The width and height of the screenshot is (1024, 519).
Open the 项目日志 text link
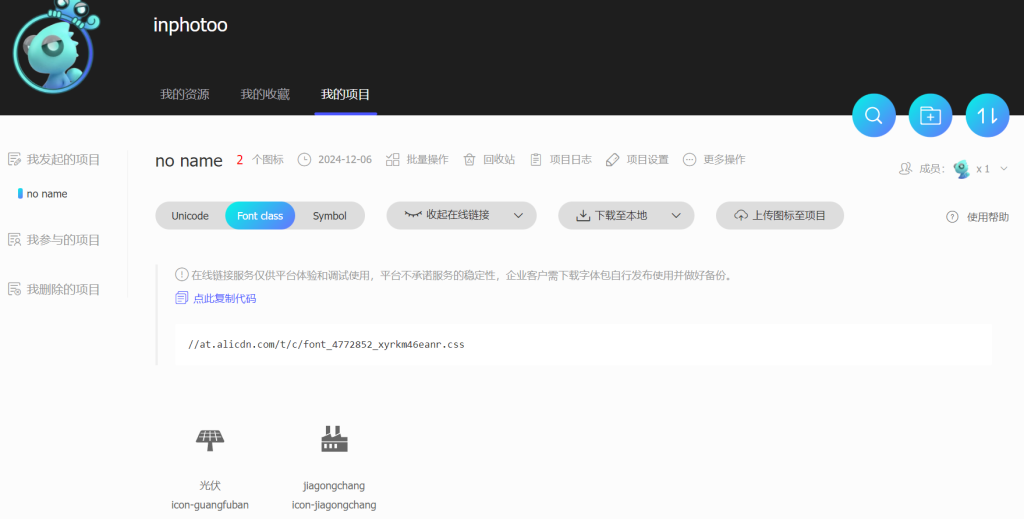click(571, 159)
